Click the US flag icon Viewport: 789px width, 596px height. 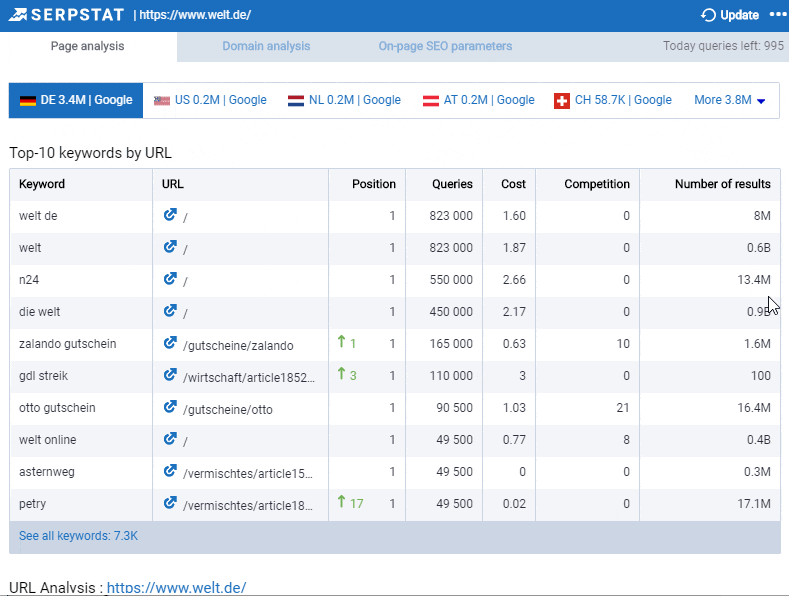tap(162, 101)
